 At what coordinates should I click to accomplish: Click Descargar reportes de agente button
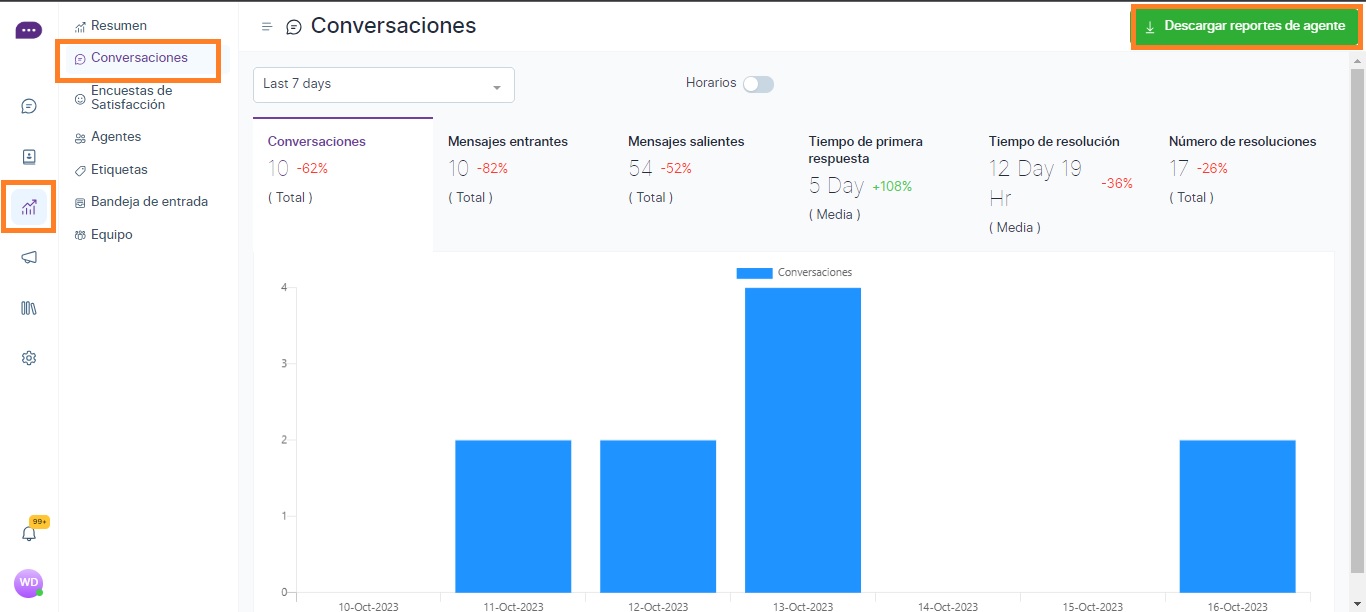pyautogui.click(x=1245, y=27)
